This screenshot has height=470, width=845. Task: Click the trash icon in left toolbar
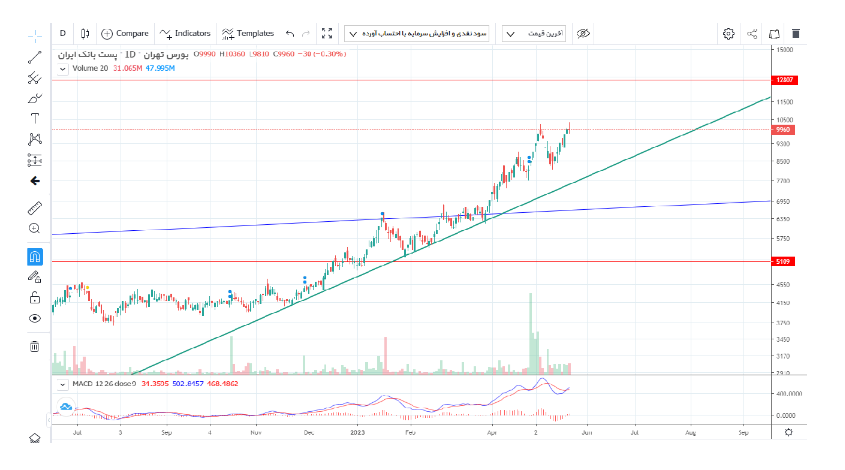coord(35,346)
